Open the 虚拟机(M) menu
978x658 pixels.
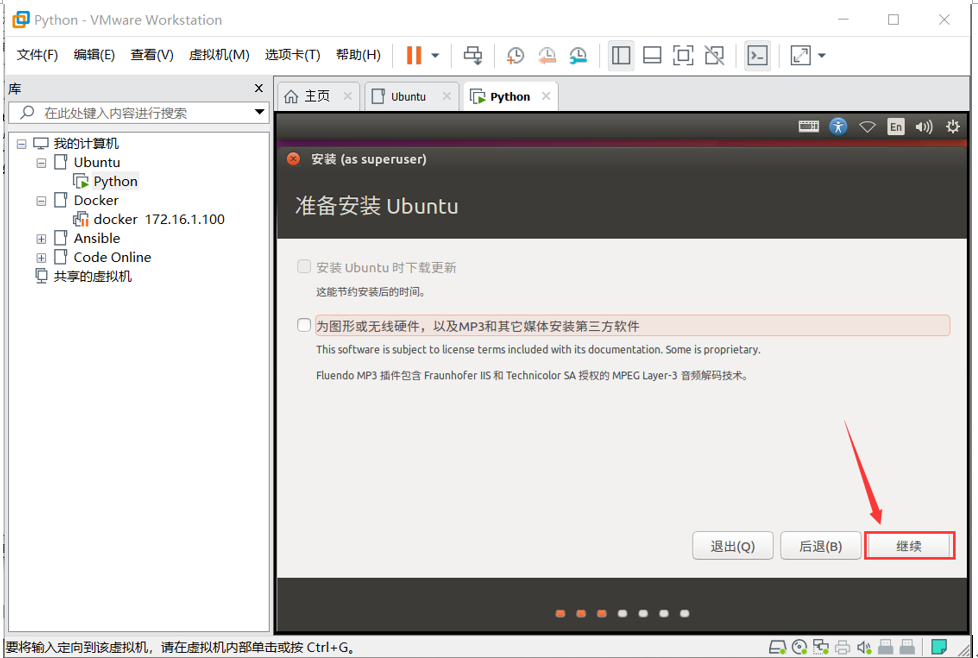click(x=219, y=55)
